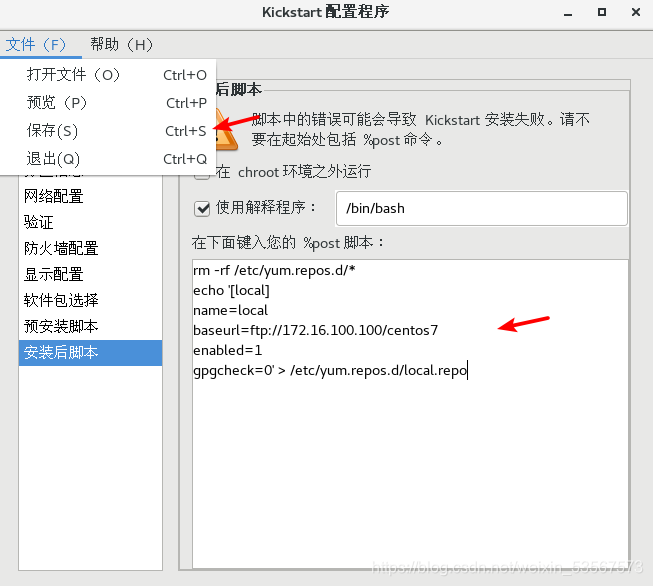Click the line 'rm -rf /etc/yum.repos.d/*'
653x586 pixels.
click(x=274, y=270)
